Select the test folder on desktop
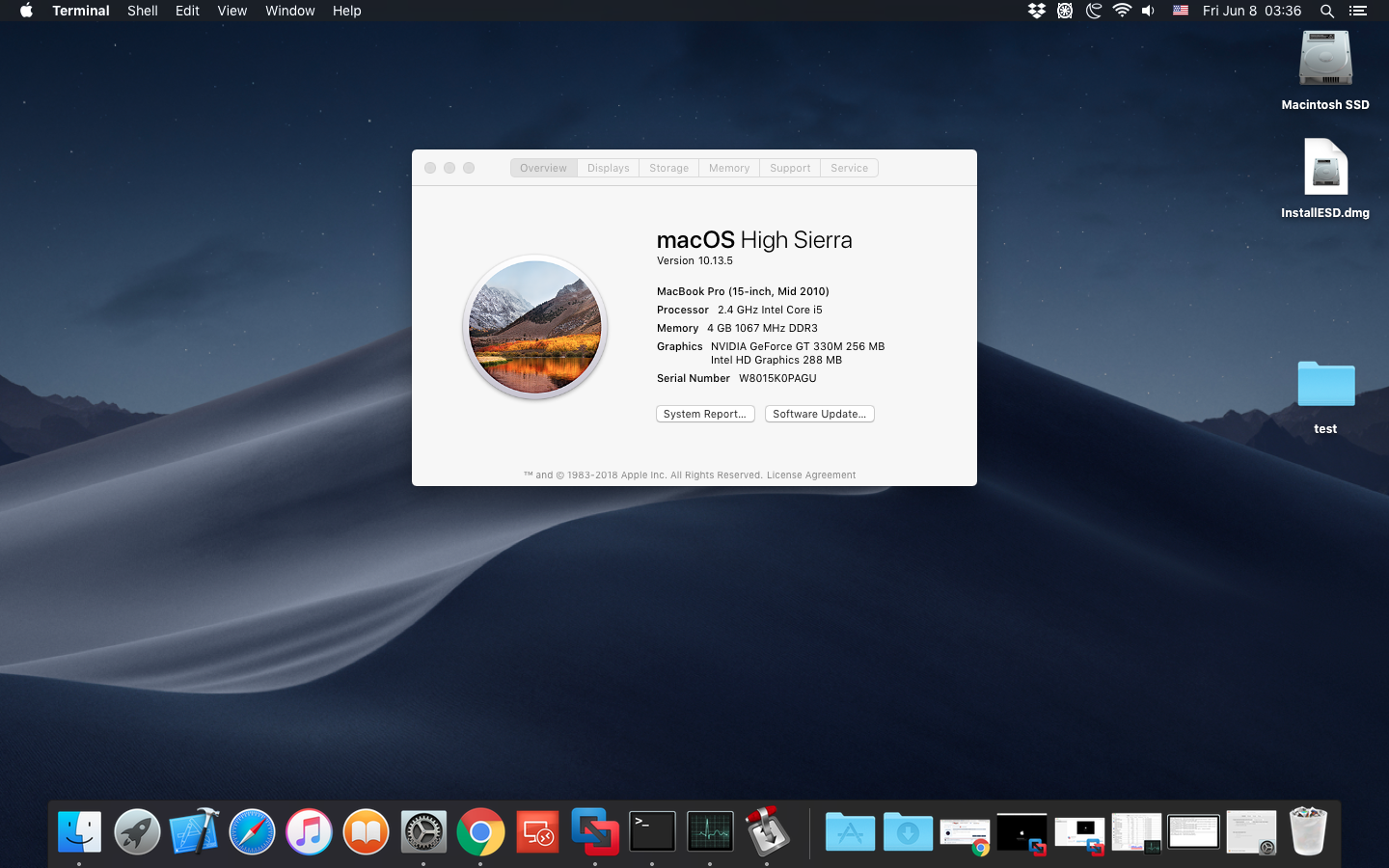Image resolution: width=1389 pixels, height=868 pixels. (x=1325, y=397)
